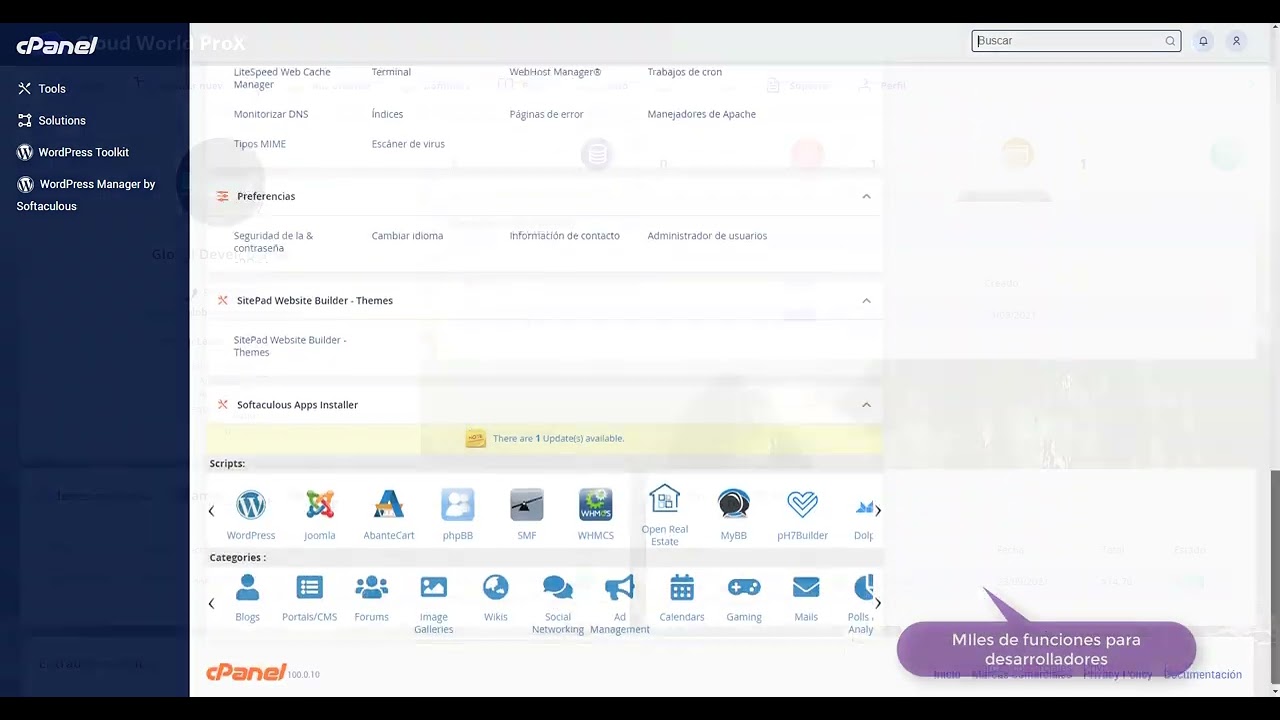The image size is (1280, 720).
Task: Open the Blogs category icon
Action: click(248, 588)
